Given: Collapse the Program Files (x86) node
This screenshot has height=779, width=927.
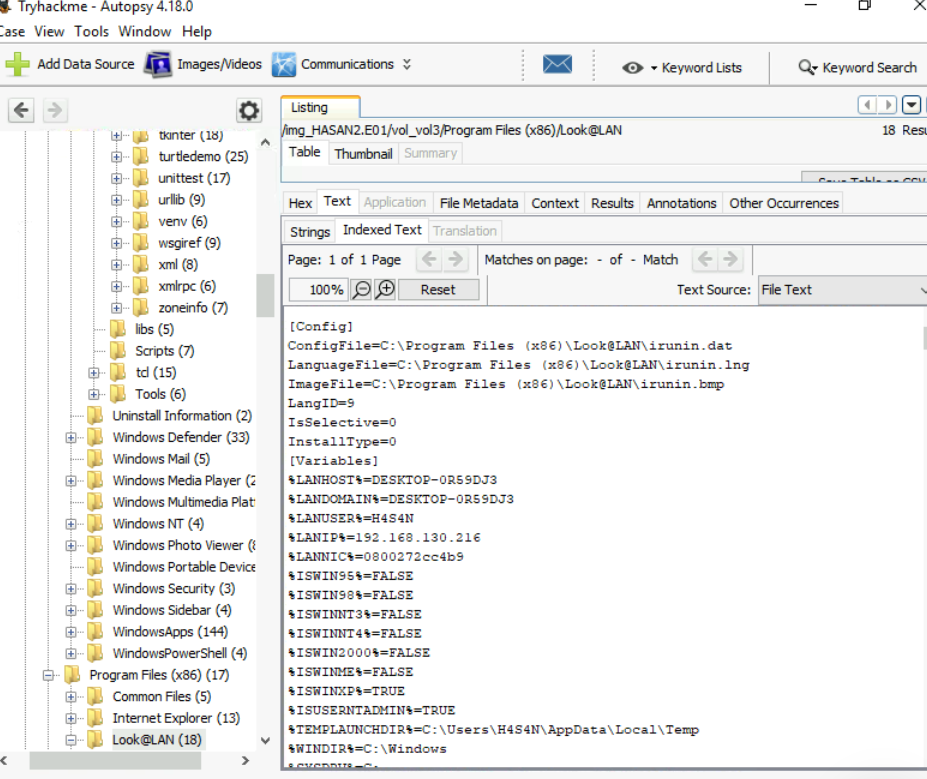Looking at the screenshot, I should (48, 675).
